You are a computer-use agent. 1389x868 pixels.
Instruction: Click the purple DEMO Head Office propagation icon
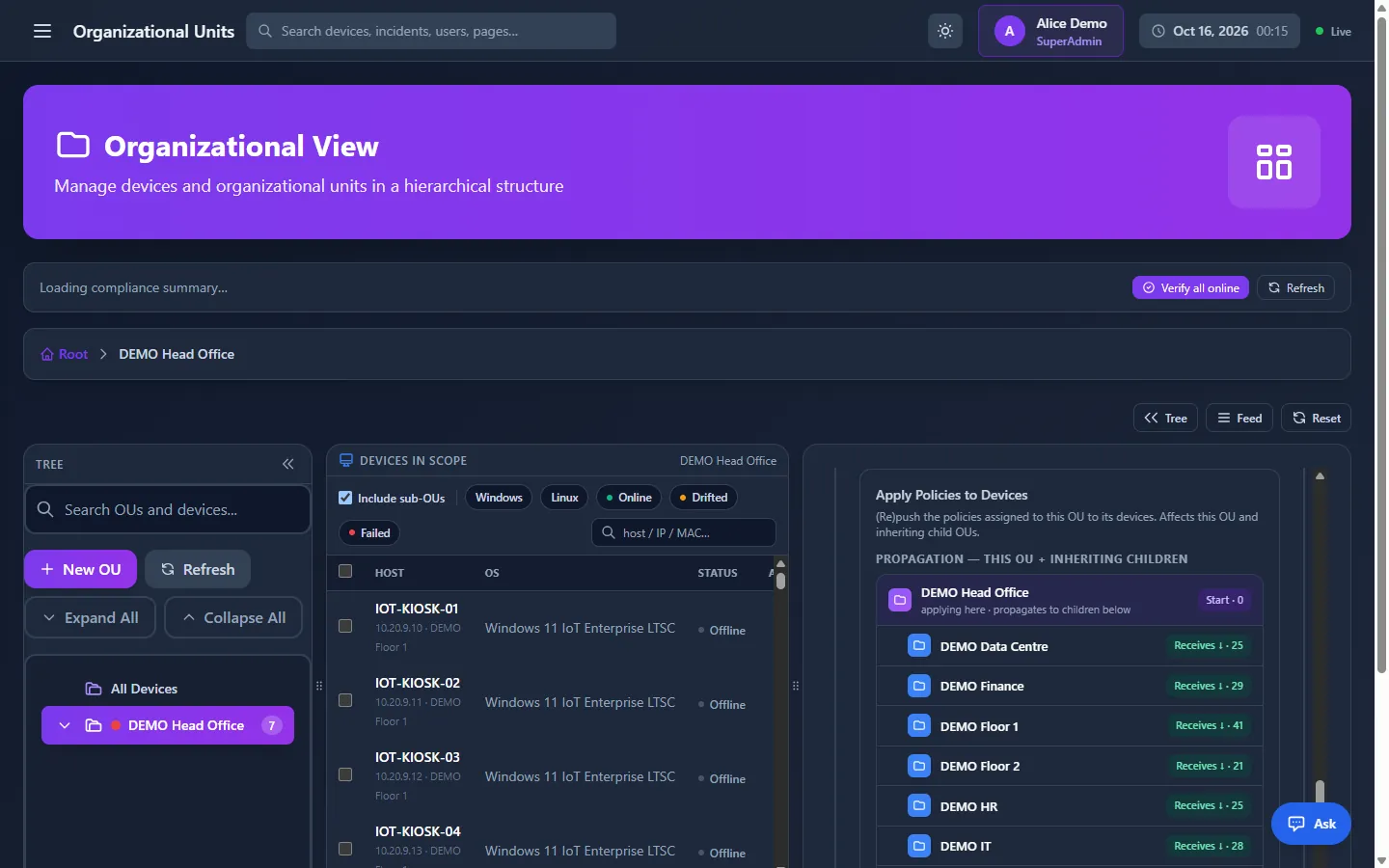click(899, 600)
